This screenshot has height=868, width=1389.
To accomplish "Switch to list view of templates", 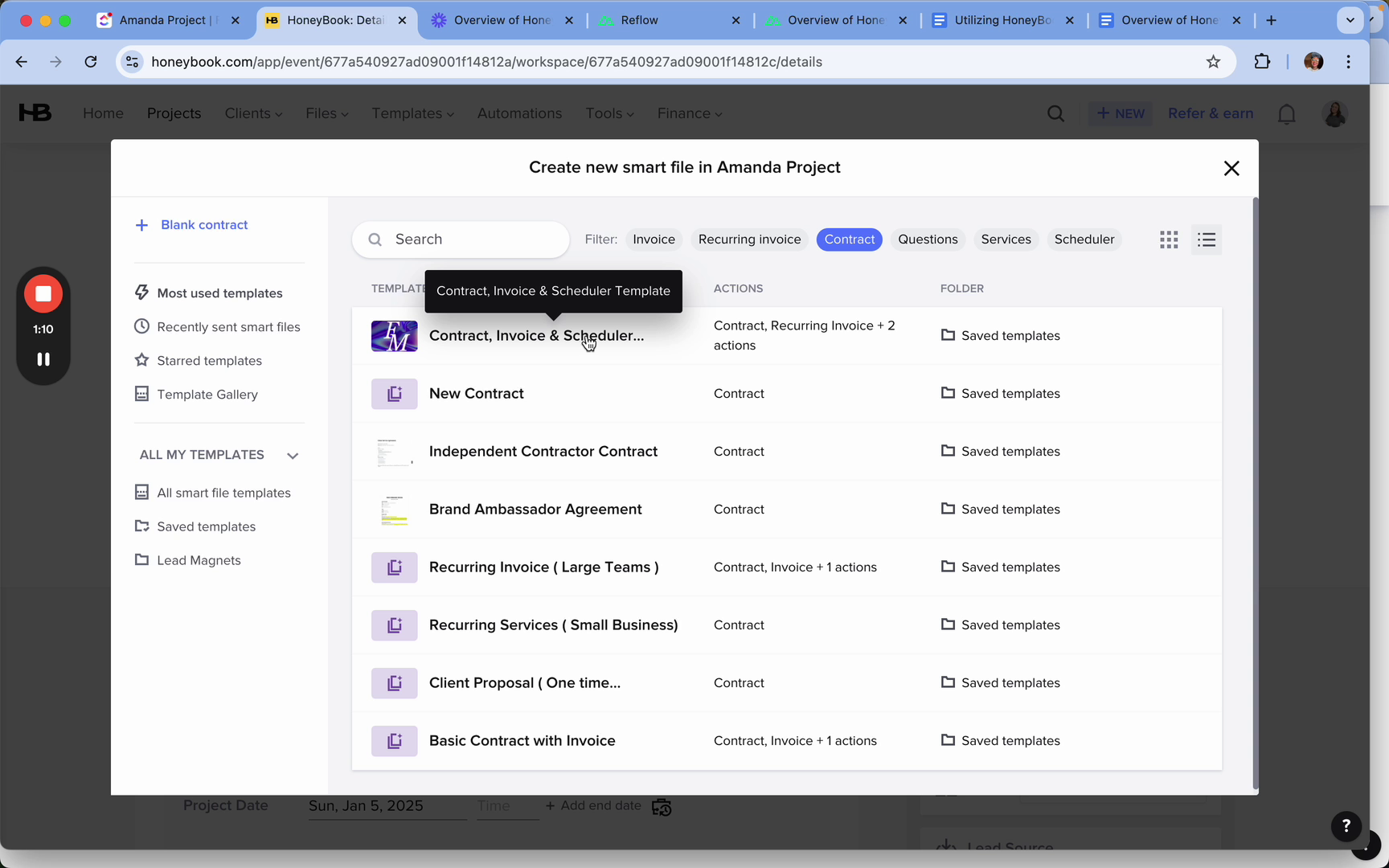I will (1207, 240).
